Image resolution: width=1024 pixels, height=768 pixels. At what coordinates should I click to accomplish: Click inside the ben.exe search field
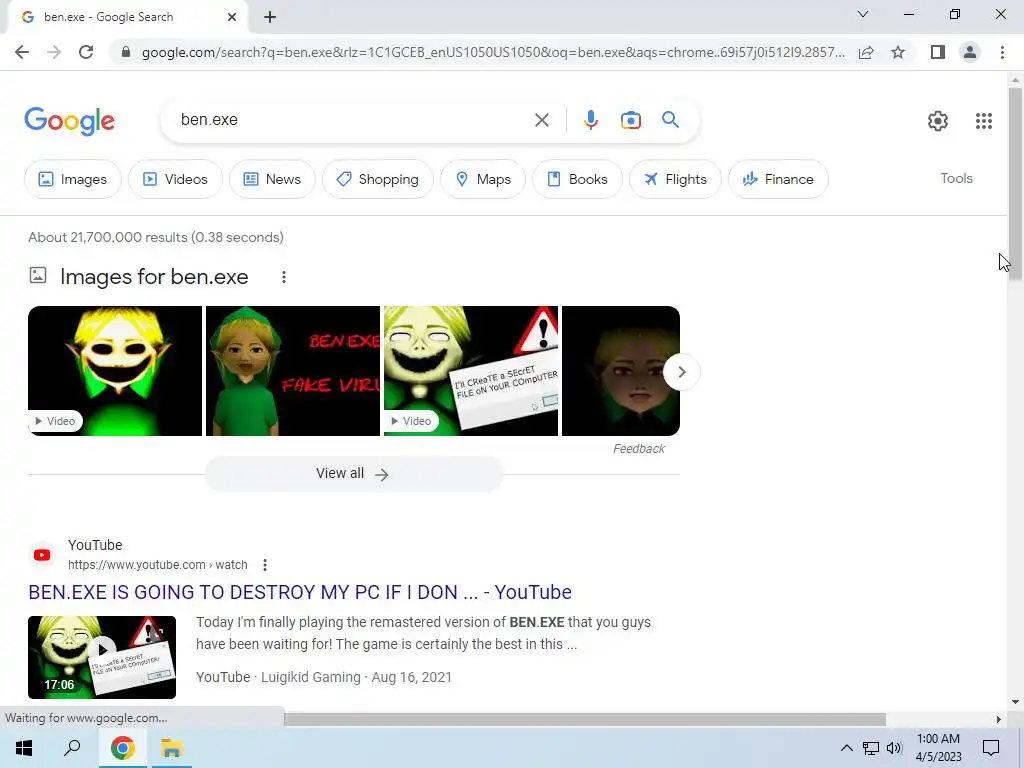coord(353,120)
